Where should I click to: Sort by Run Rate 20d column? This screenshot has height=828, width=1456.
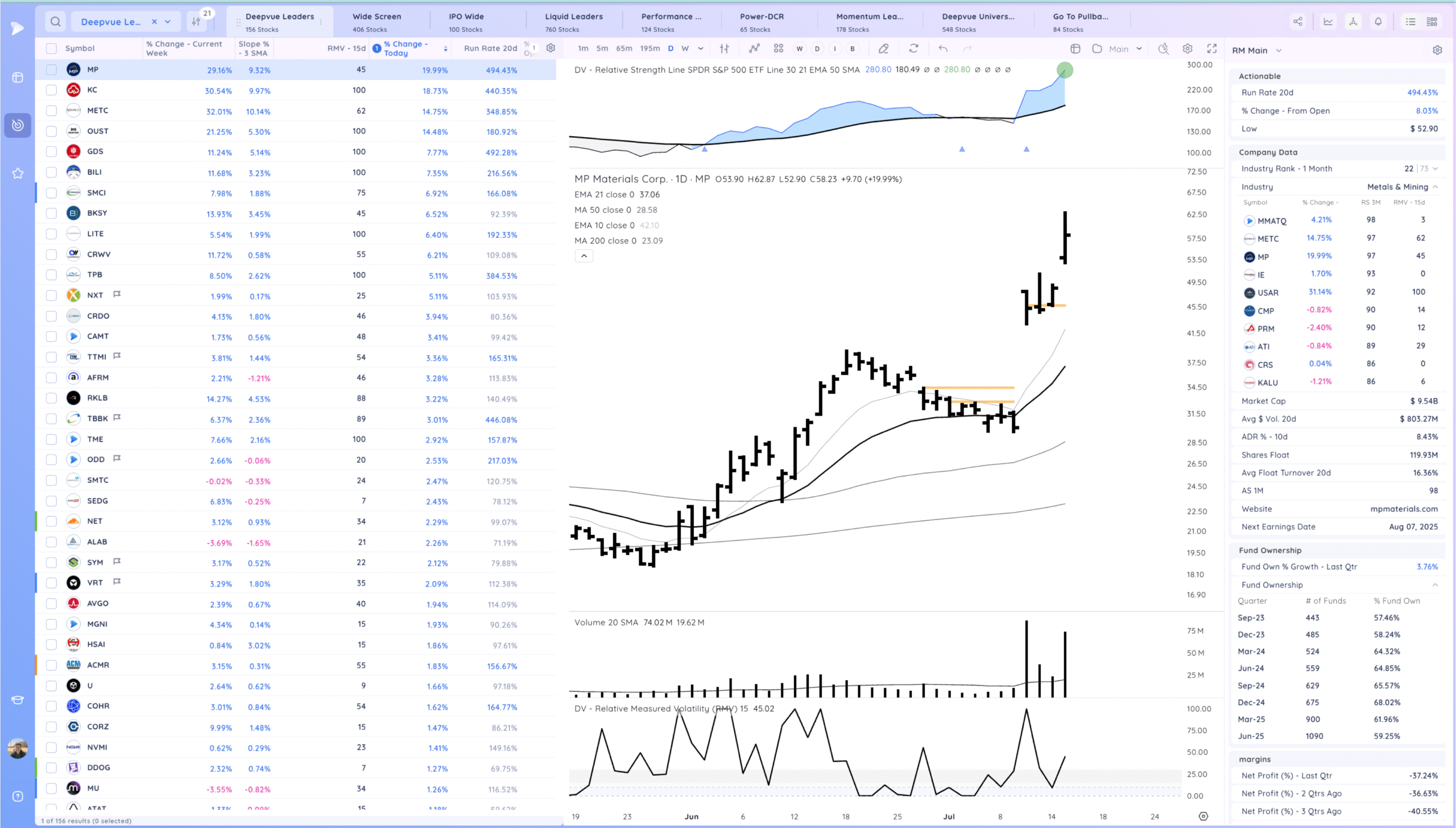490,48
